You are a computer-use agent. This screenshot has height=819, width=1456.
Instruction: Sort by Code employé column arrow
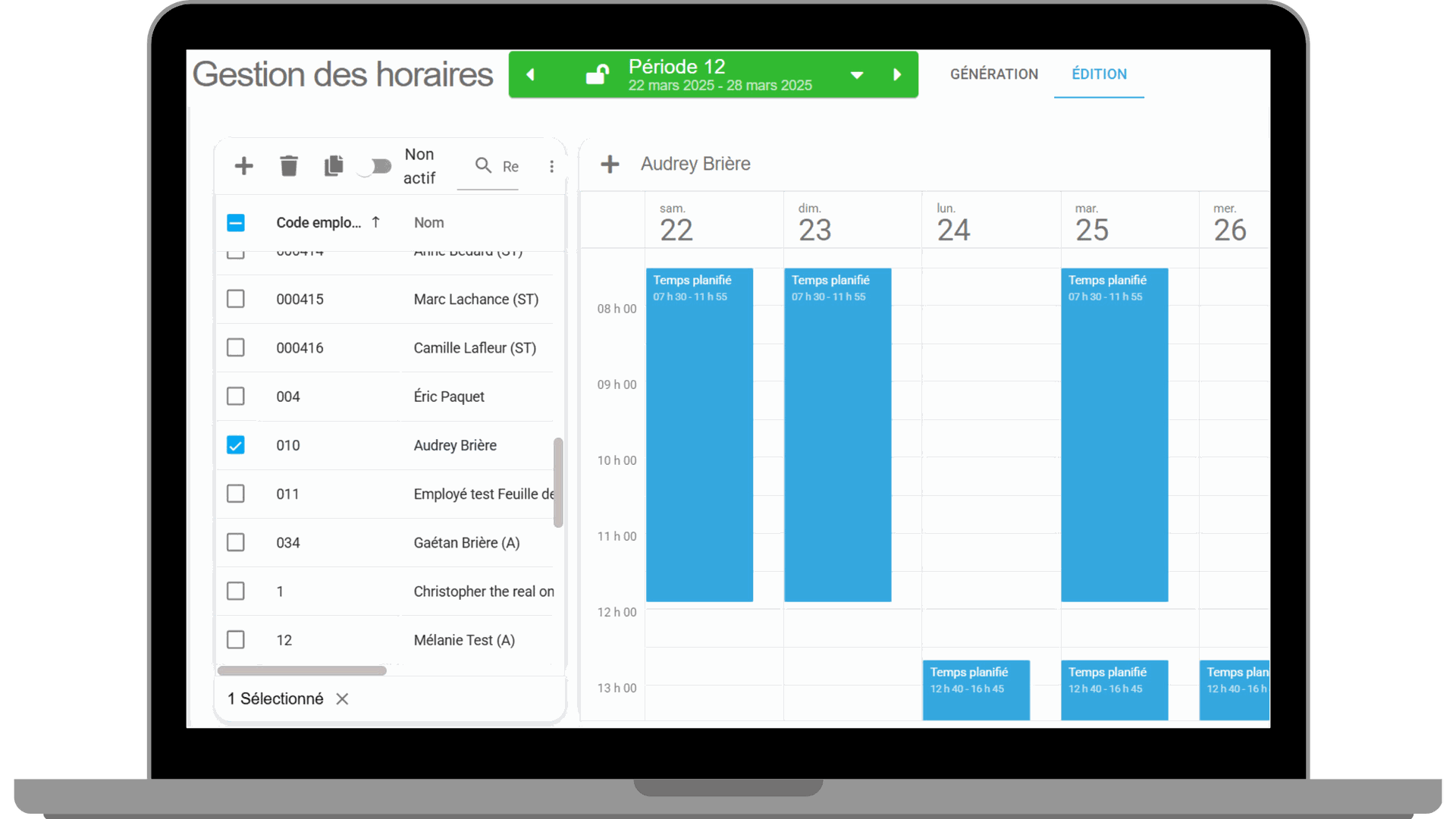pos(375,222)
